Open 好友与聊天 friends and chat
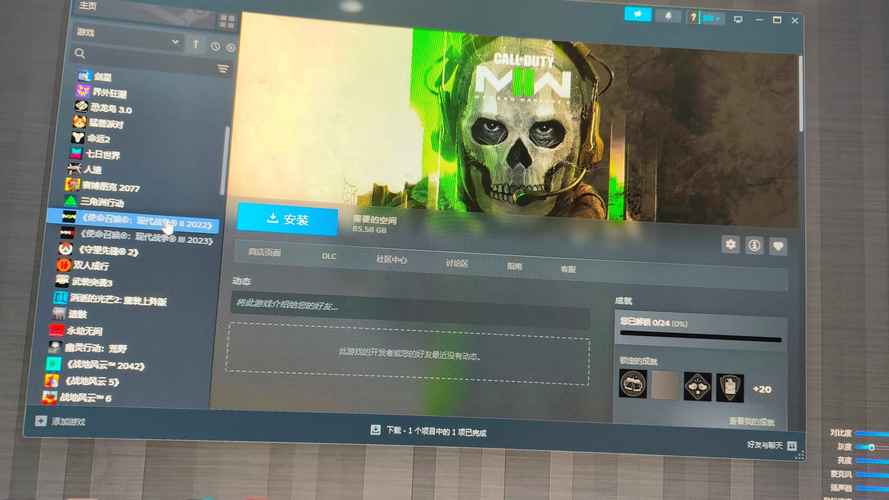 [x=772, y=445]
